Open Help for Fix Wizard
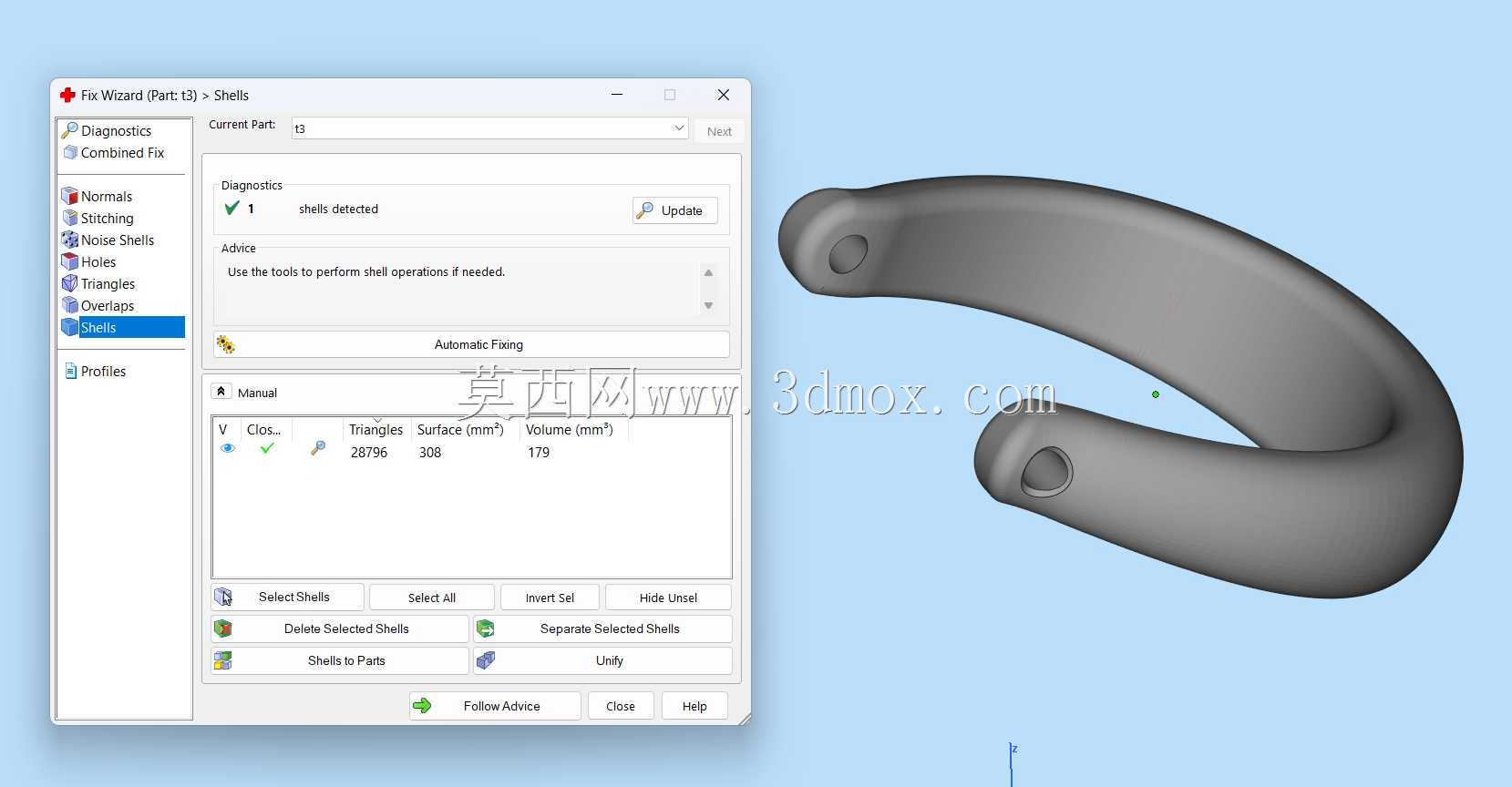The image size is (1512, 787). click(694, 706)
